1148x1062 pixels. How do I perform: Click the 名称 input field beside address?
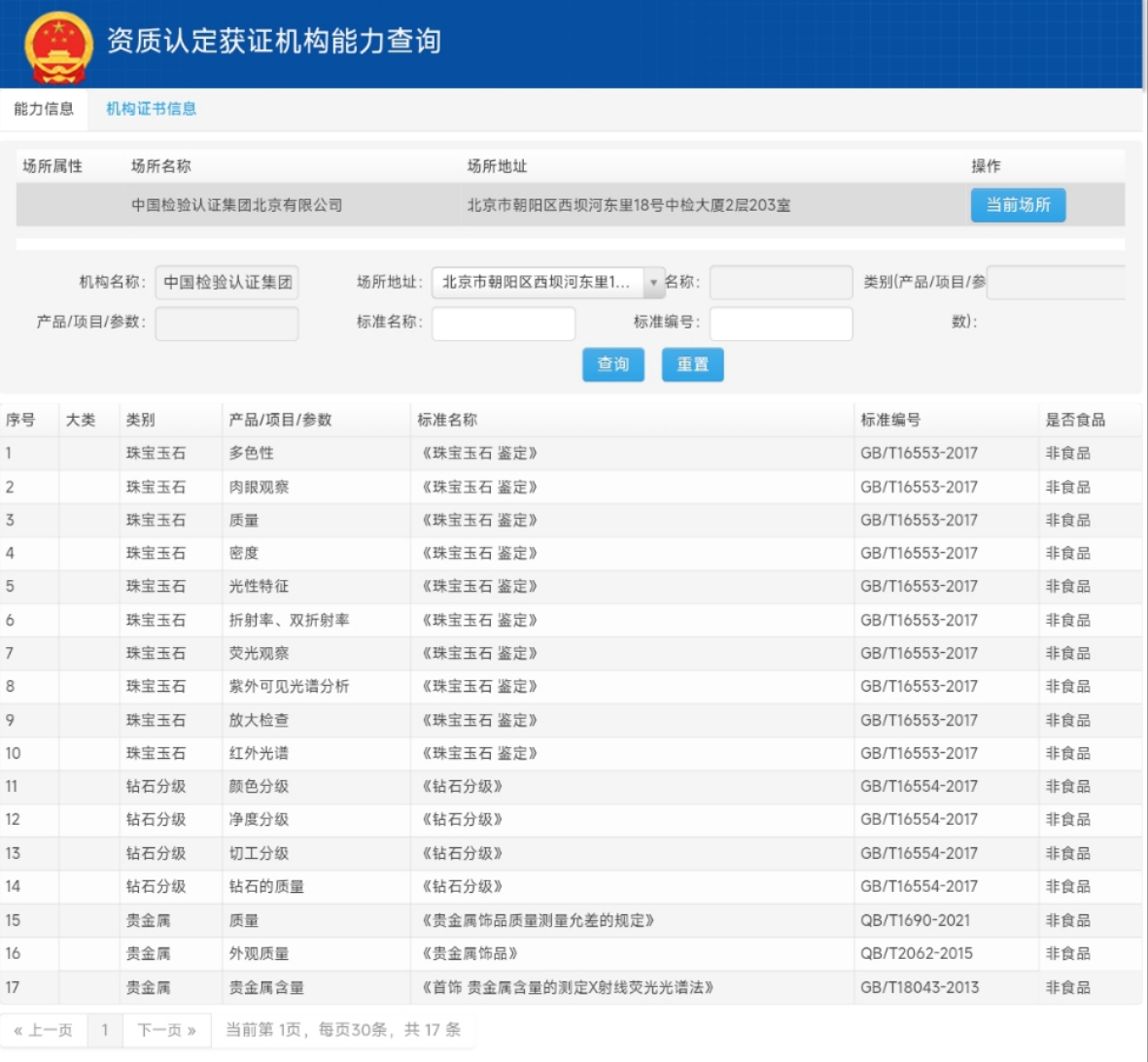(781, 283)
